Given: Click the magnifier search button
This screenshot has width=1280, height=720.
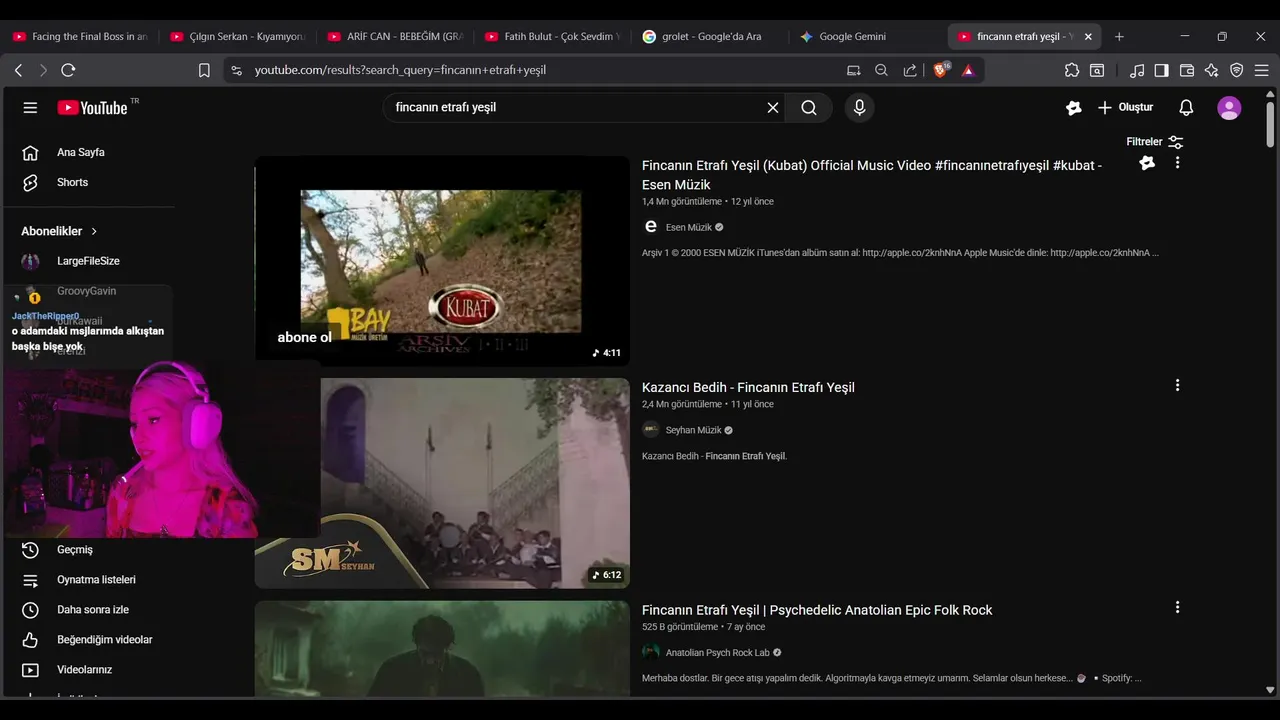Looking at the screenshot, I should [809, 108].
